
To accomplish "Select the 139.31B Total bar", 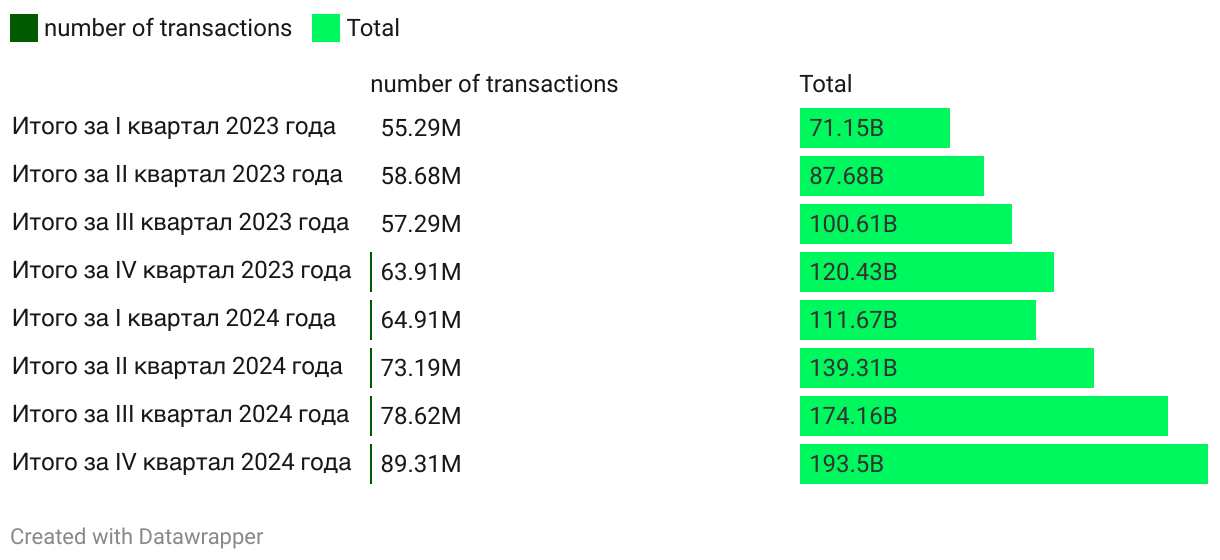I will (946, 368).
